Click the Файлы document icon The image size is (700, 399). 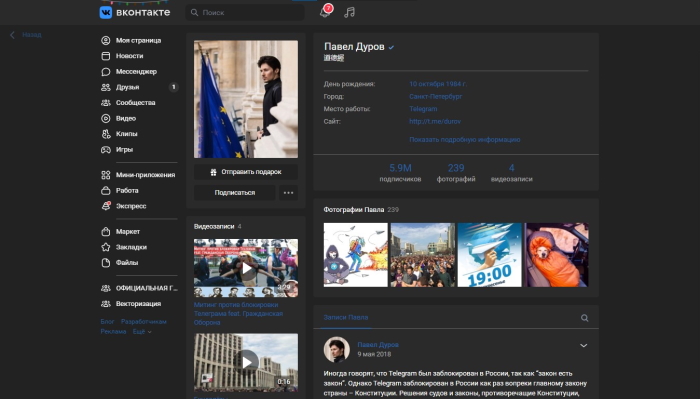click(x=106, y=262)
